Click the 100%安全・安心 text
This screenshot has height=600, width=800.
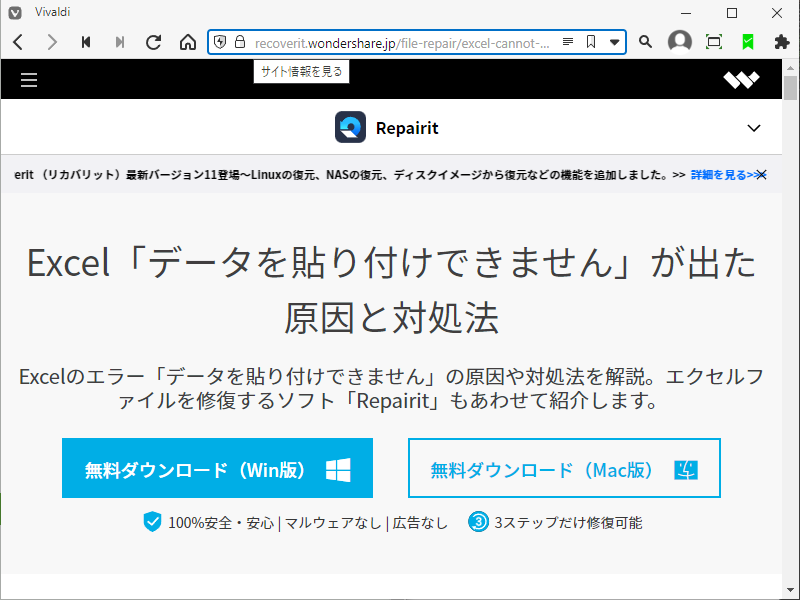coord(221,523)
